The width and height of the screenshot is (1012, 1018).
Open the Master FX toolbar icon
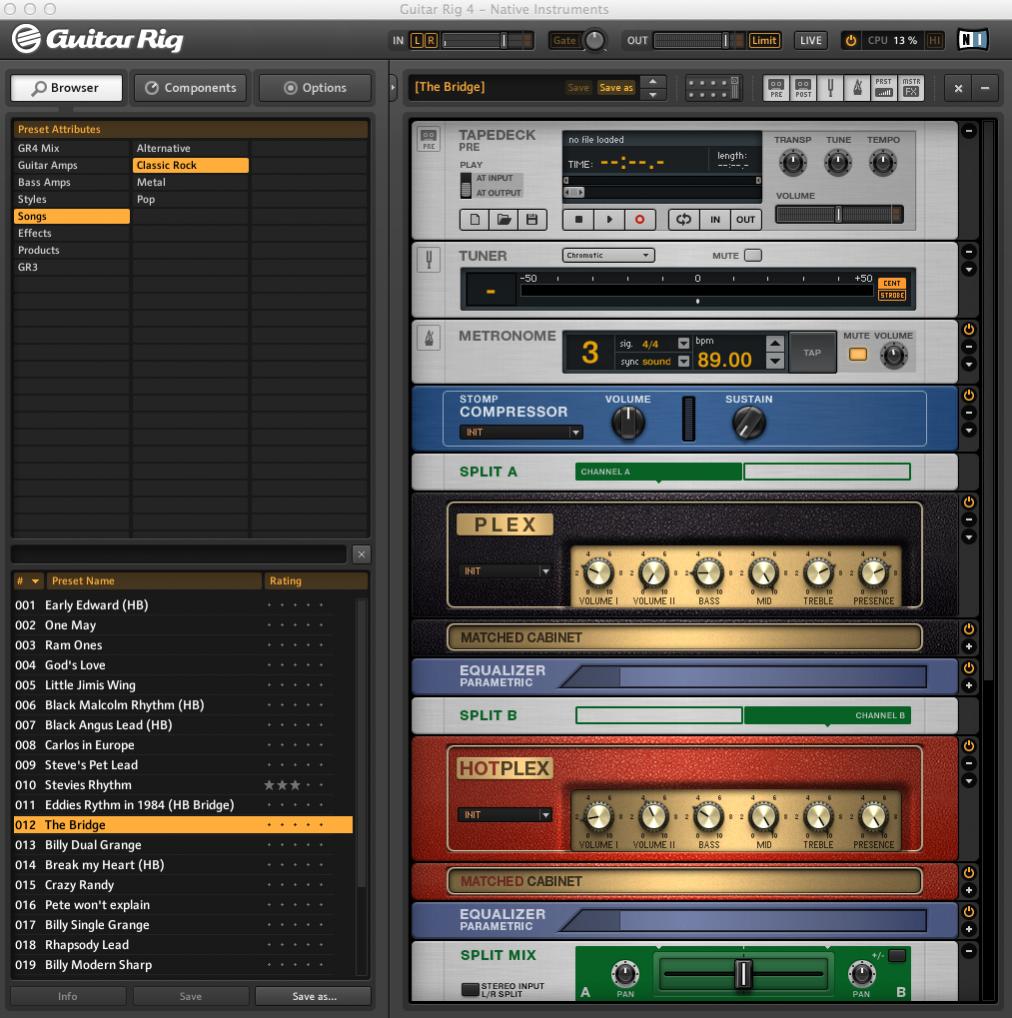coord(911,88)
